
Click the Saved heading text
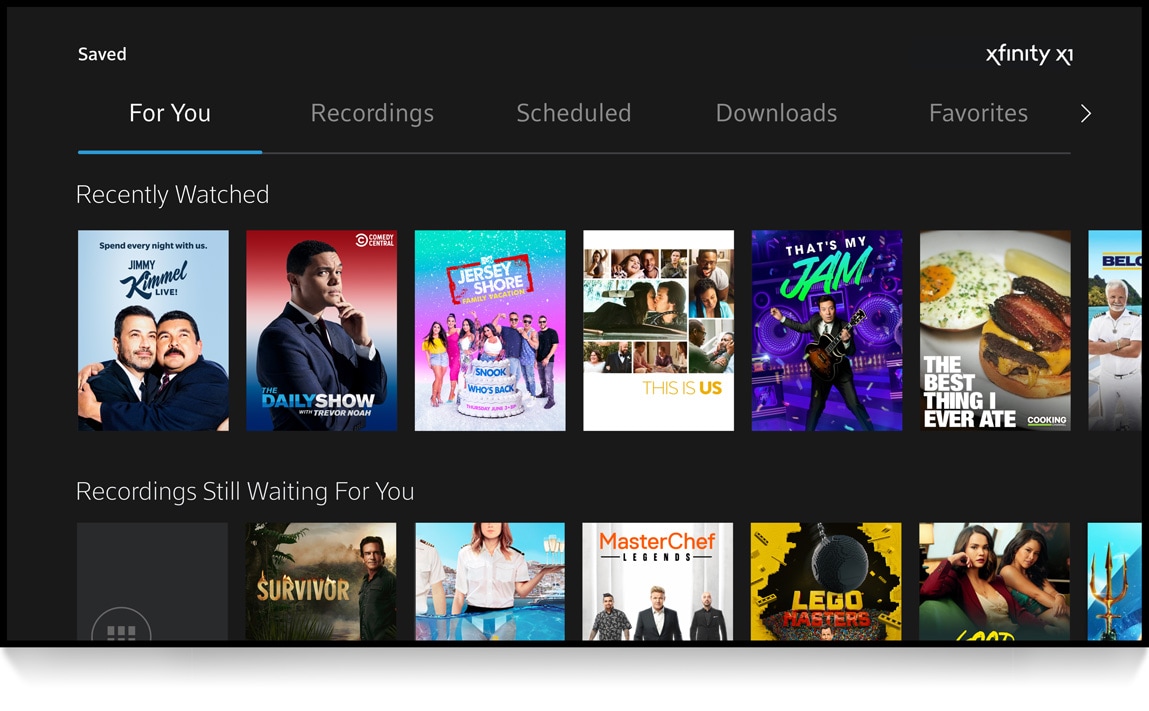tap(102, 54)
